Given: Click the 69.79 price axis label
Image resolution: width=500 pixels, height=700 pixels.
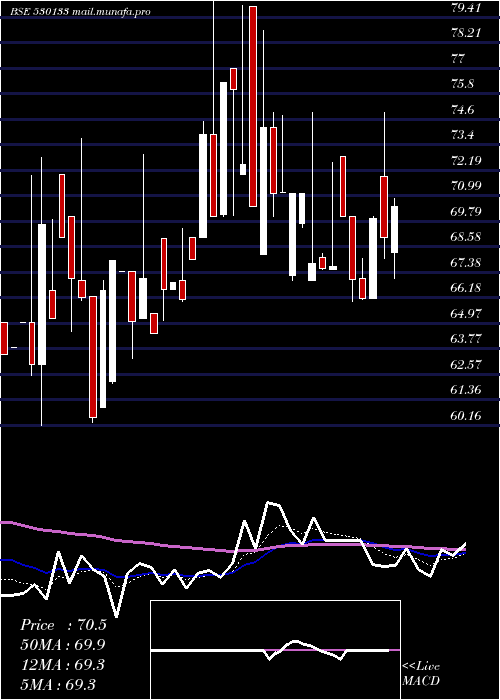Looking at the screenshot, I should tap(466, 211).
